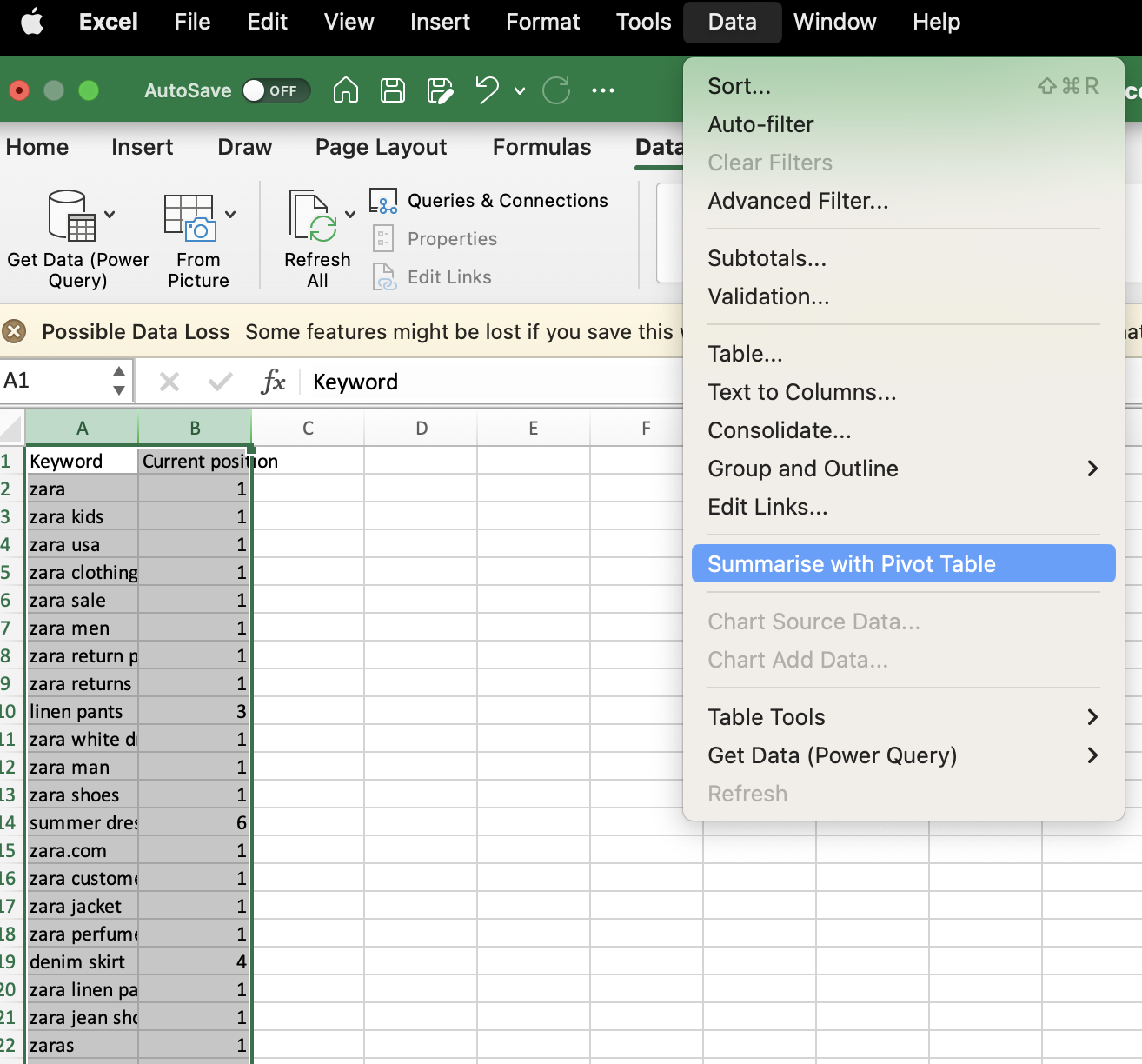Screen dimensions: 1142x1064
Task: Click the Edit Links icon in the ribbon
Action: point(384,276)
